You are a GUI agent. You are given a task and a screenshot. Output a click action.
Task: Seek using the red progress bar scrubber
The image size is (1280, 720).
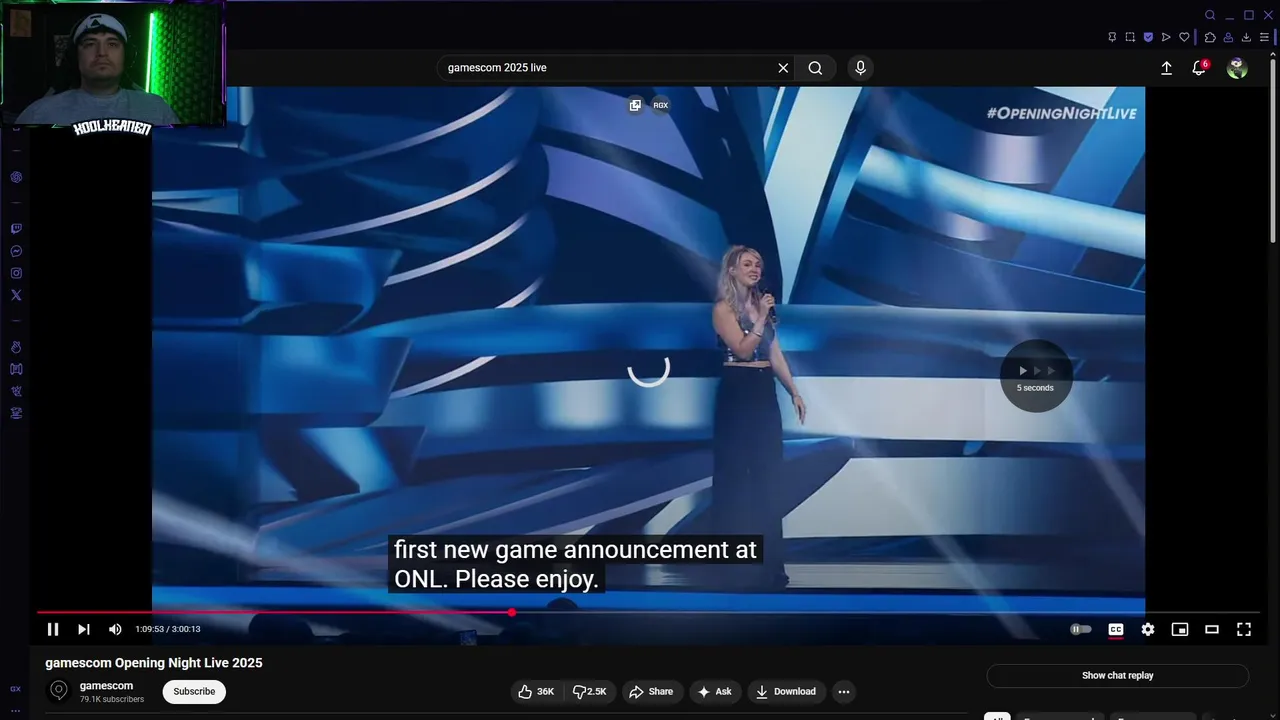tap(512, 612)
